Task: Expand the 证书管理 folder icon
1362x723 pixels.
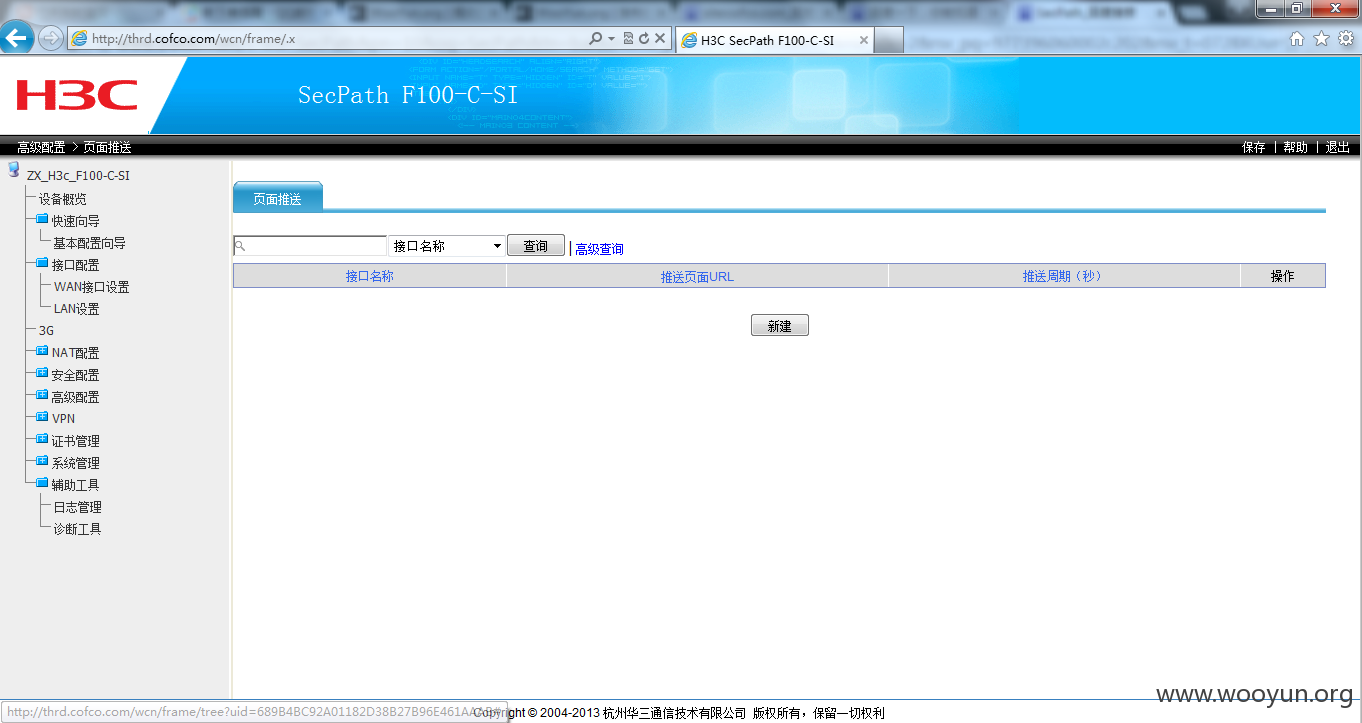Action: (42, 439)
